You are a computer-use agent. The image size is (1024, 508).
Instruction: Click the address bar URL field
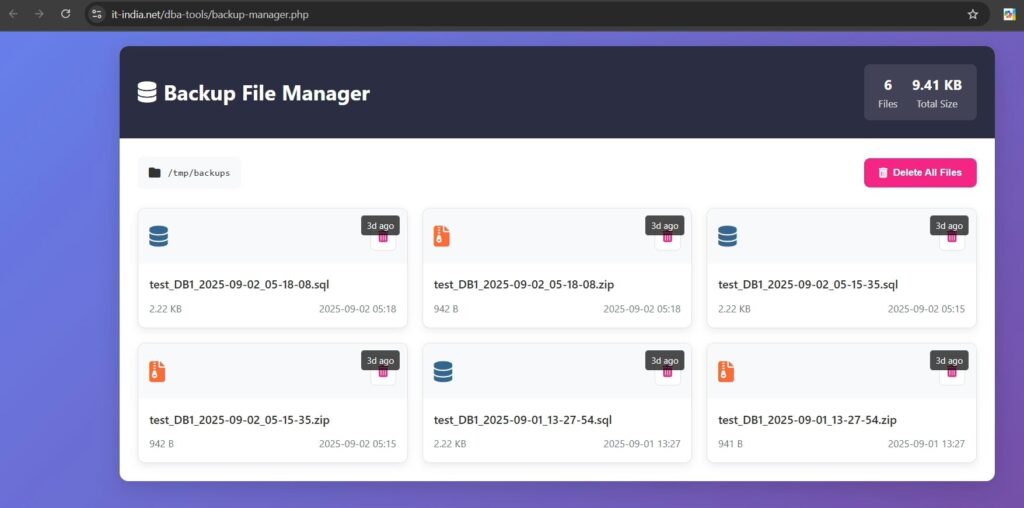point(536,14)
